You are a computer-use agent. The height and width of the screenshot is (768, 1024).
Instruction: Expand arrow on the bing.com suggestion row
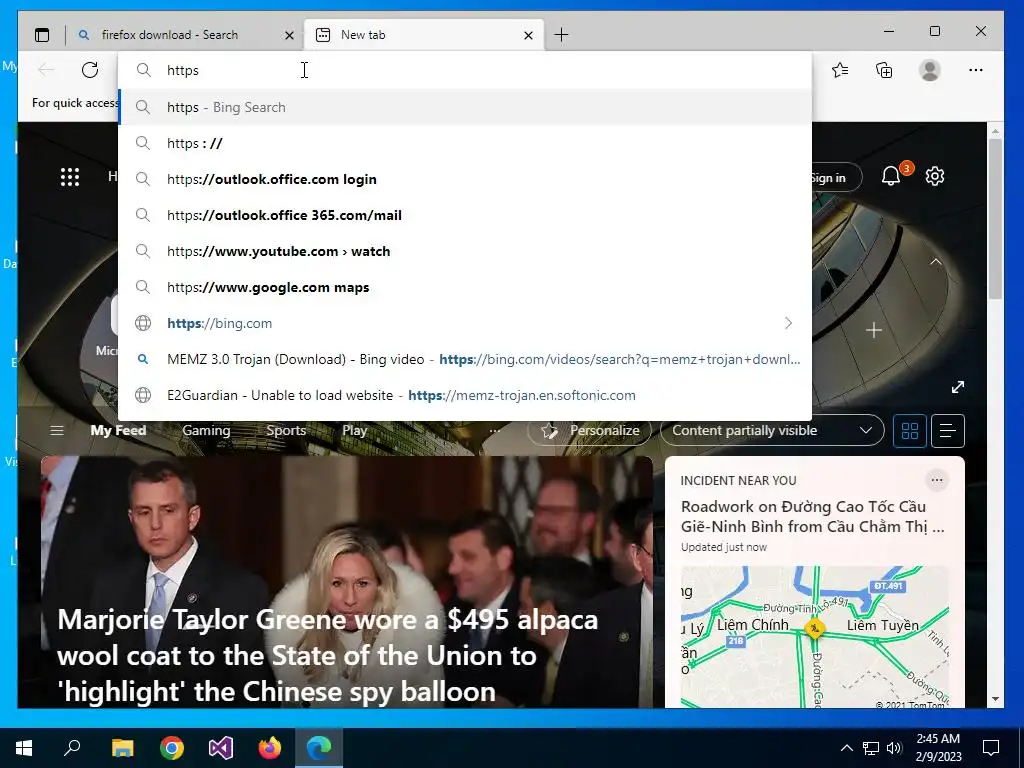788,323
